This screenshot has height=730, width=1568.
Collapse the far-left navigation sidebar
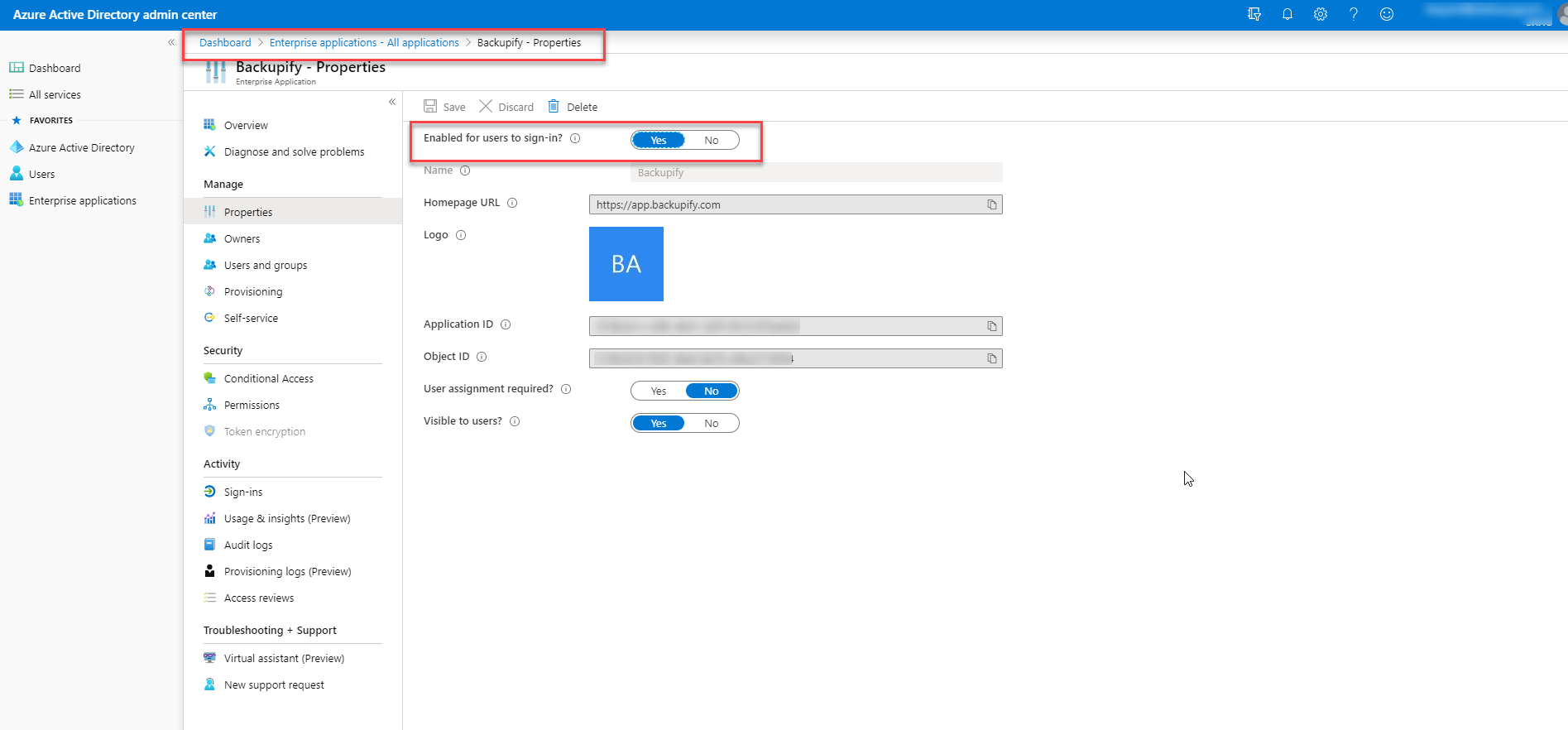point(171,42)
